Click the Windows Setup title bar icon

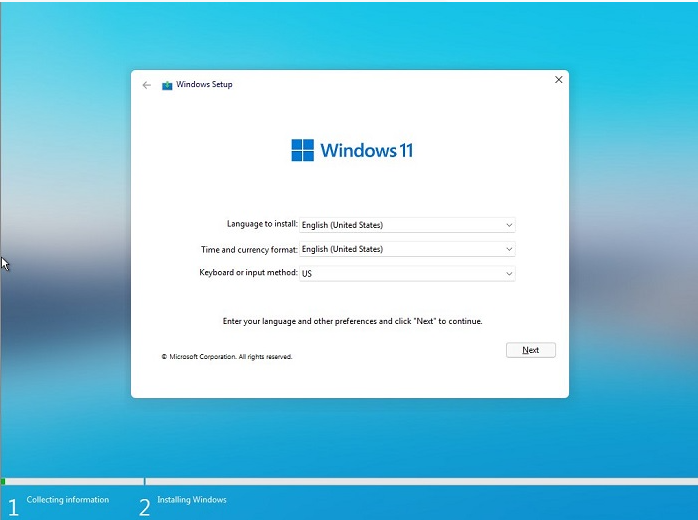point(167,85)
